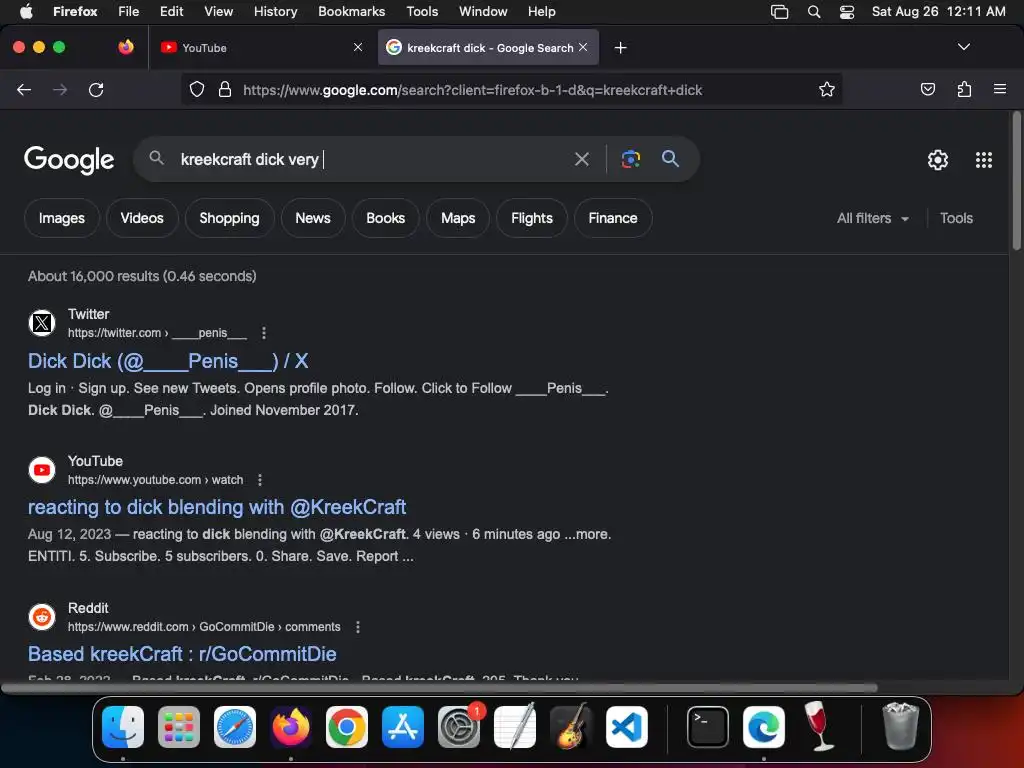Filter results by Books
Screen dimensions: 1024x768
click(x=385, y=218)
